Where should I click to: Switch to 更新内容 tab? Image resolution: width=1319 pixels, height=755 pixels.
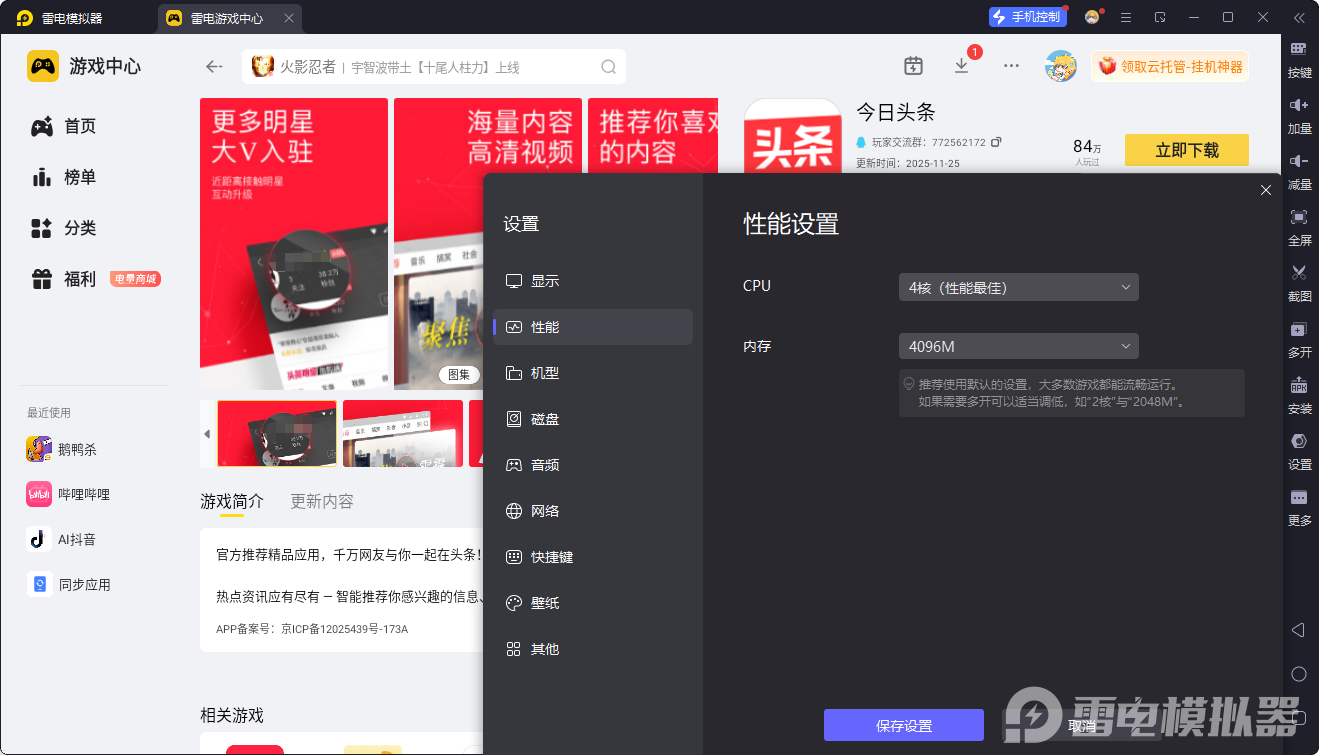pyautogui.click(x=321, y=501)
